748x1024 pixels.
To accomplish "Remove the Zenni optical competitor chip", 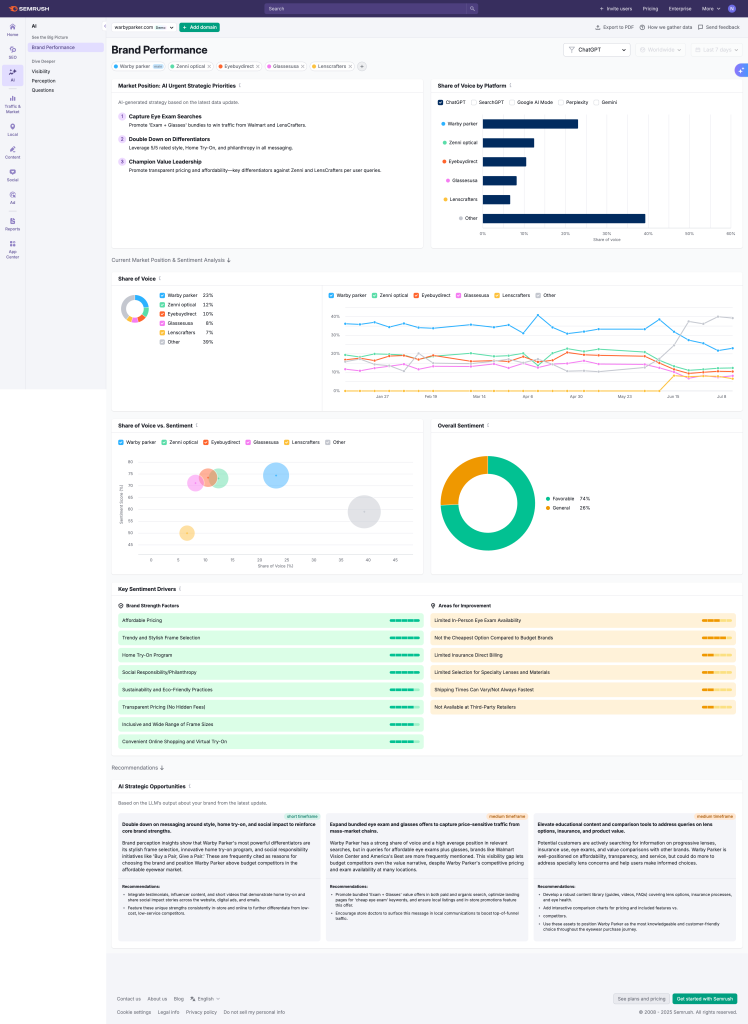I will click(x=209, y=67).
